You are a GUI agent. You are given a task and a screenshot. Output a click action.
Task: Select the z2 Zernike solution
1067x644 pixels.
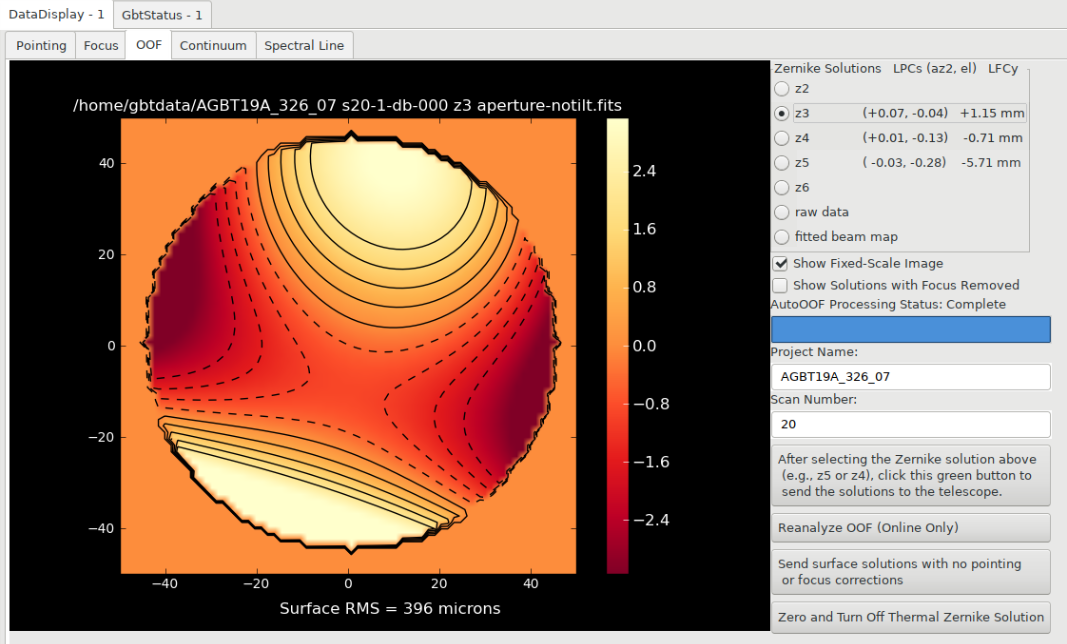point(782,88)
